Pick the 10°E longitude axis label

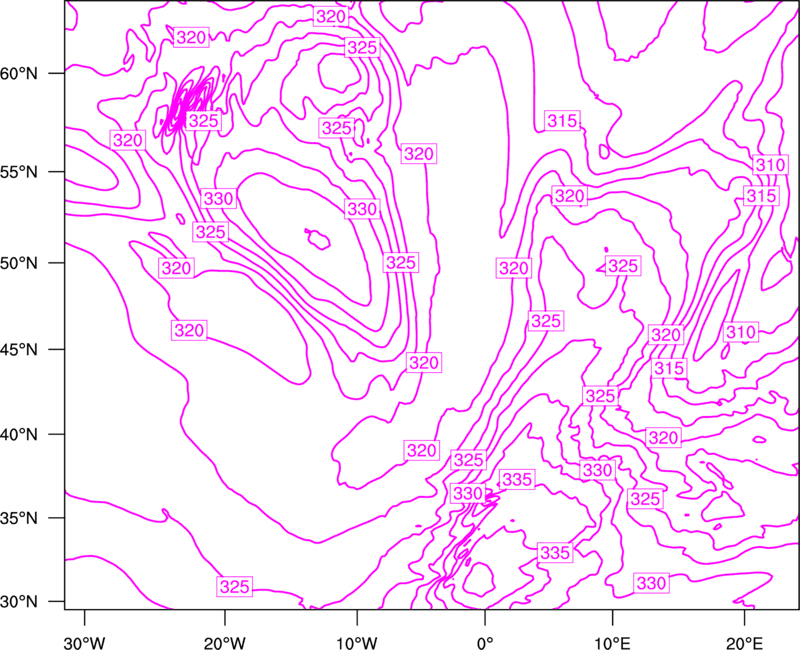612,642
